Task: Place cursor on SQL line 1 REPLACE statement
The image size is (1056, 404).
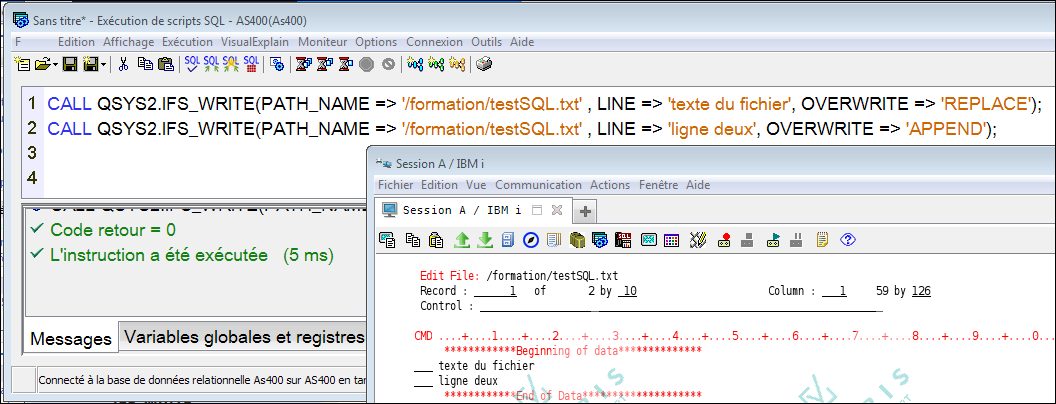Action: pos(544,104)
